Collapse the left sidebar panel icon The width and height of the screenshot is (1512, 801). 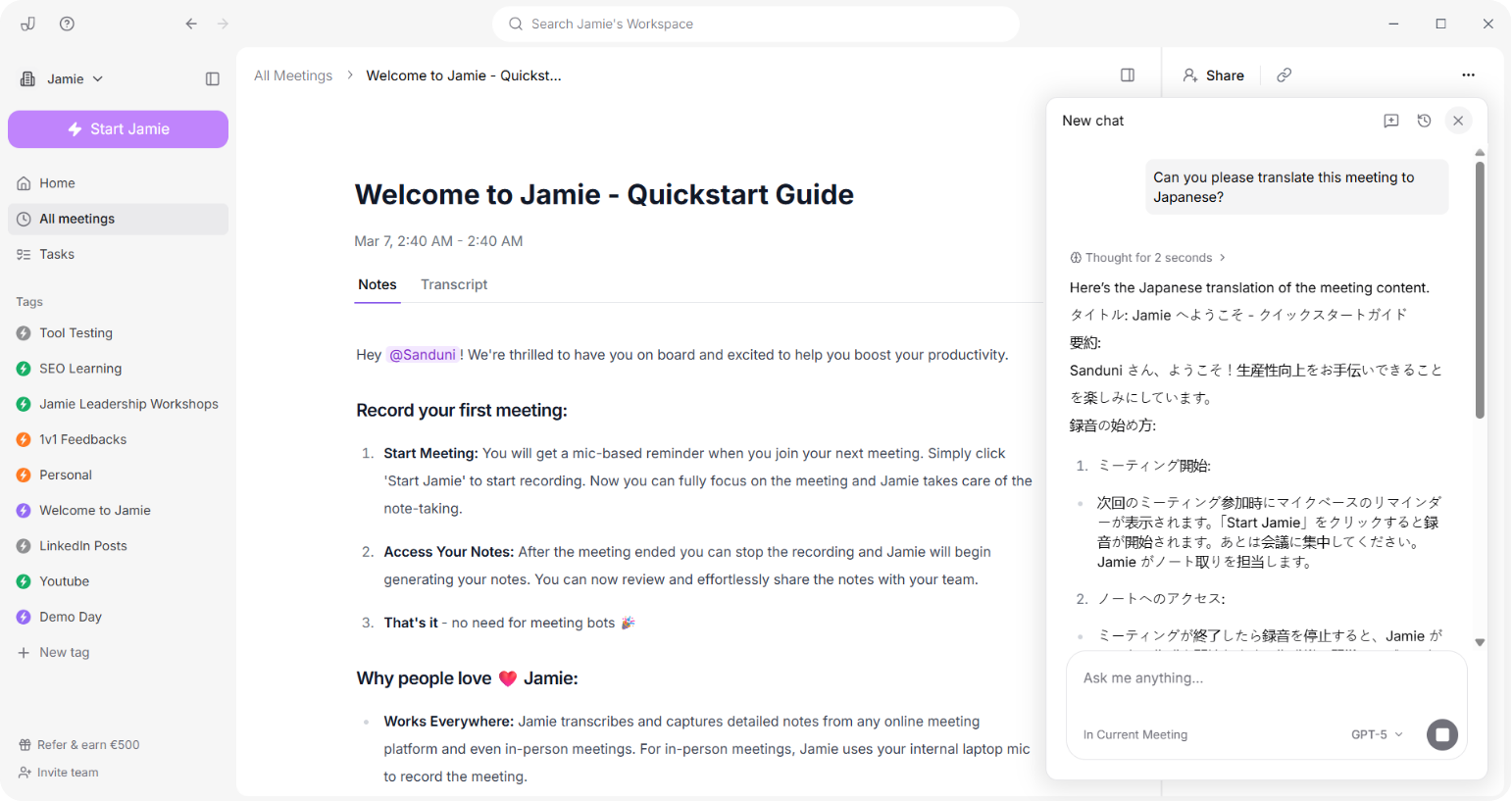[x=213, y=78]
